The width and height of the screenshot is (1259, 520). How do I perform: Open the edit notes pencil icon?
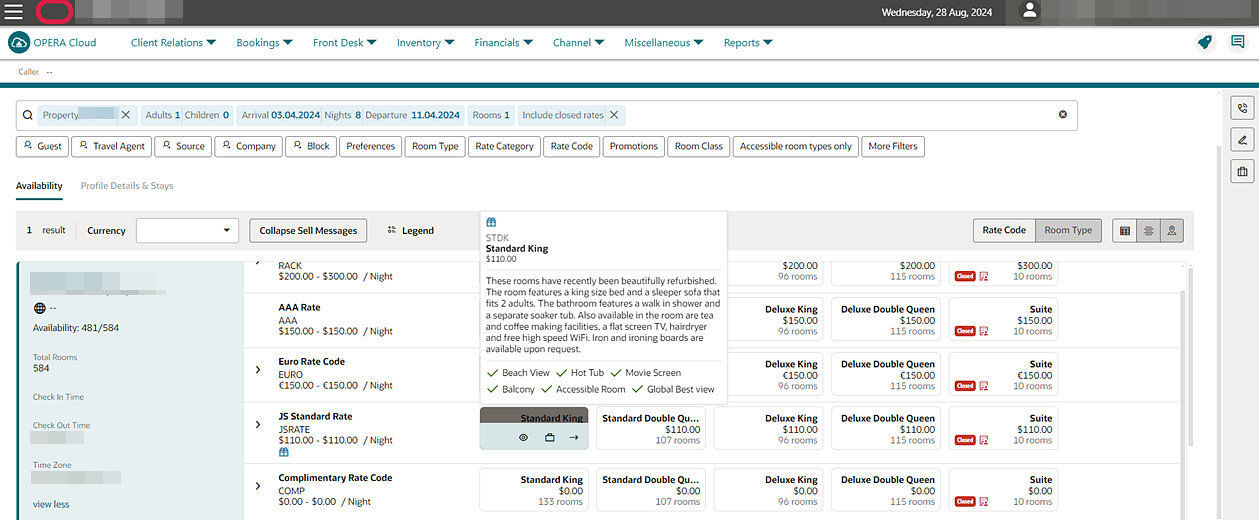click(1243, 140)
